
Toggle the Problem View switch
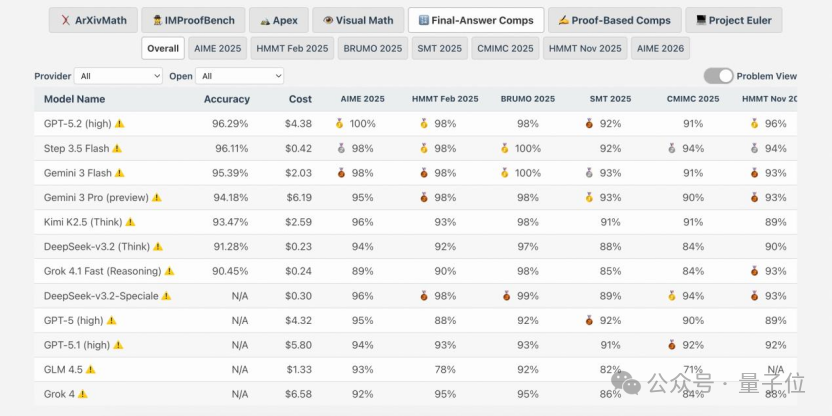click(x=718, y=76)
